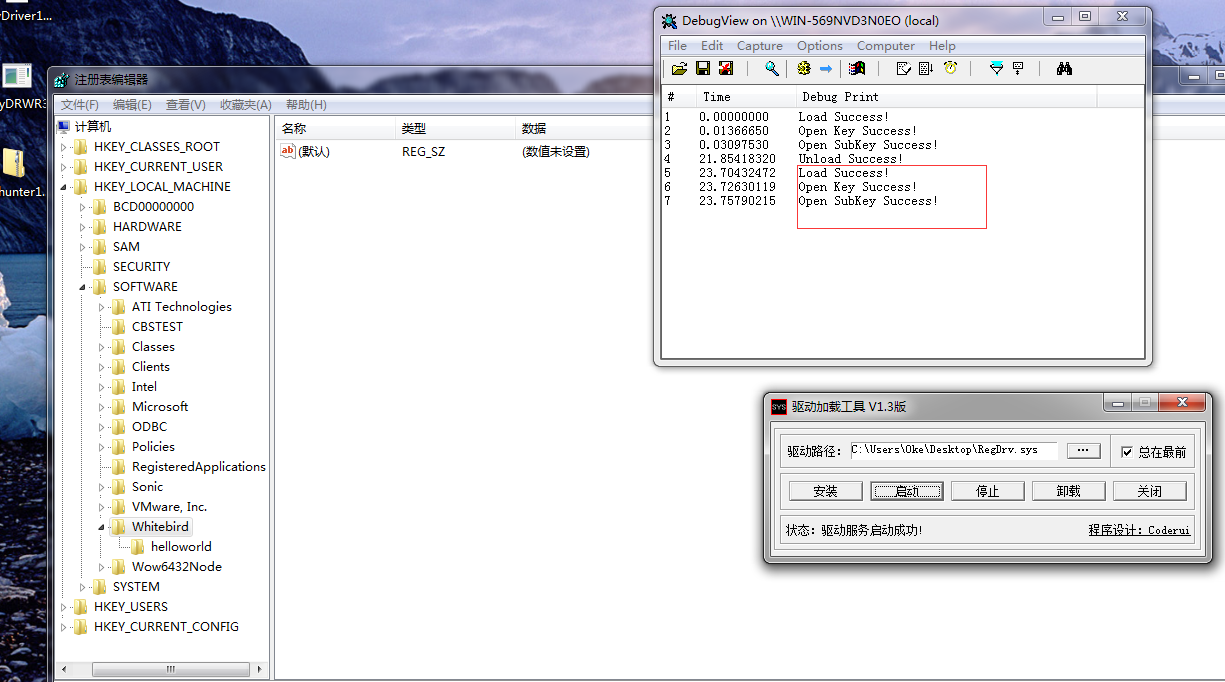
Task: Click the 启动 start button
Action: click(x=906, y=491)
